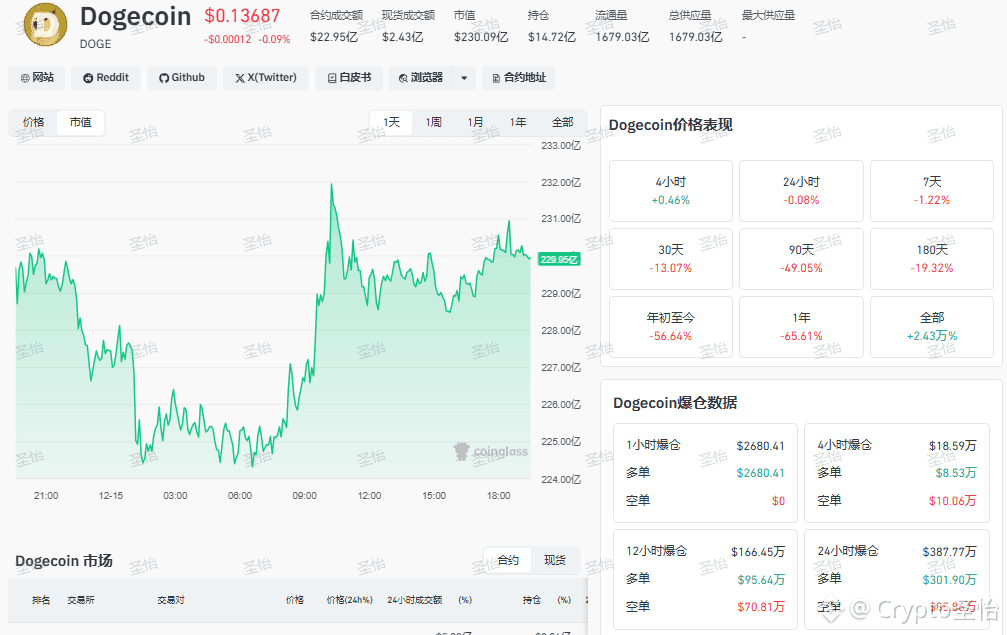Open the Reddit community link

click(106, 78)
